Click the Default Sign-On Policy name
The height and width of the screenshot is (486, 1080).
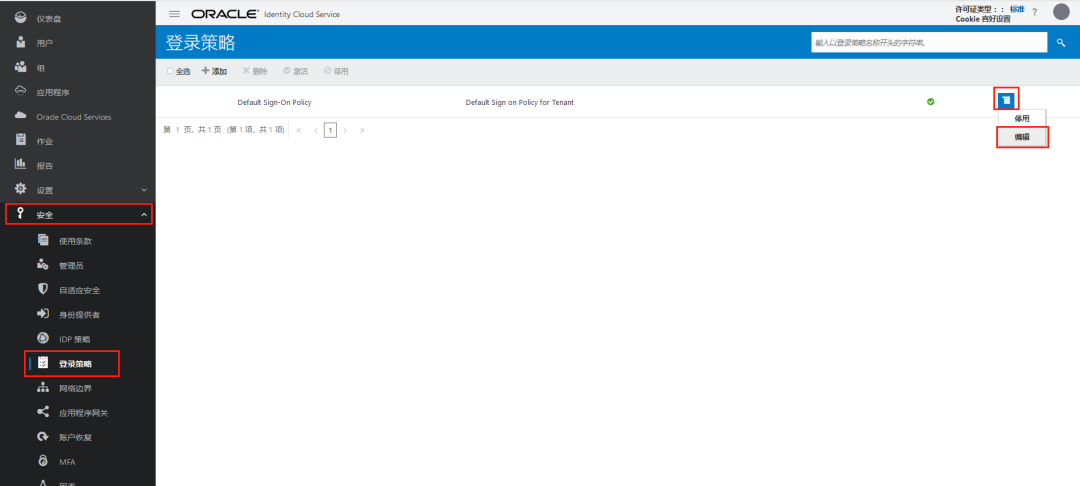click(x=274, y=103)
